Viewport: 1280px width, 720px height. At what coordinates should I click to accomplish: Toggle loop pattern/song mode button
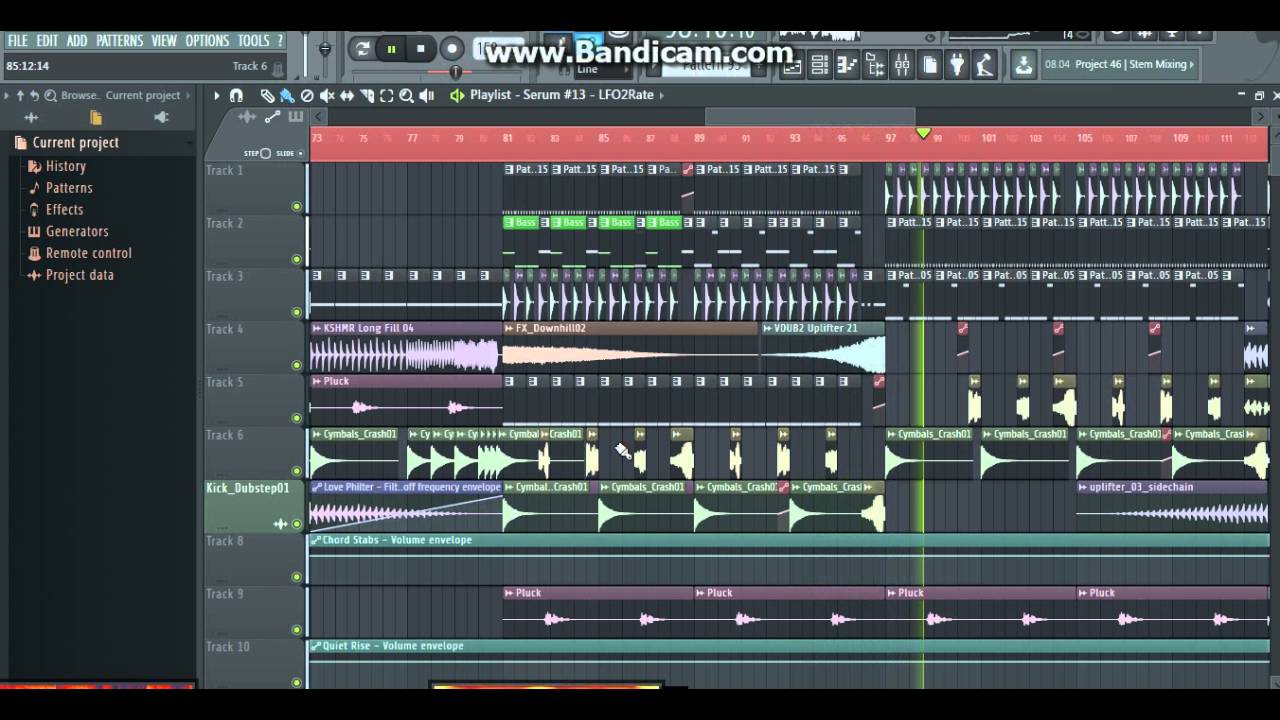click(362, 48)
